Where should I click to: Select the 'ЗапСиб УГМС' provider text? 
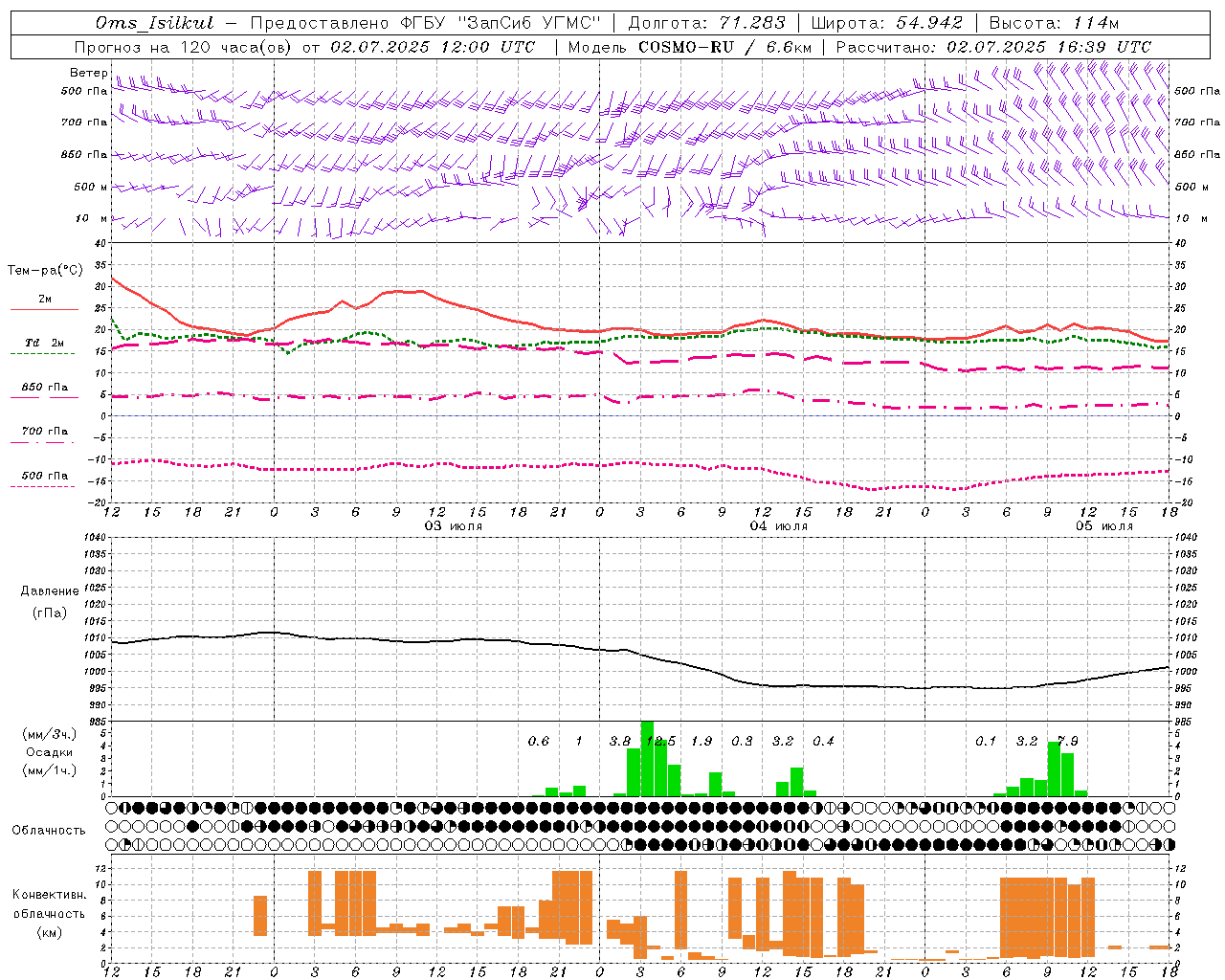[x=530, y=23]
